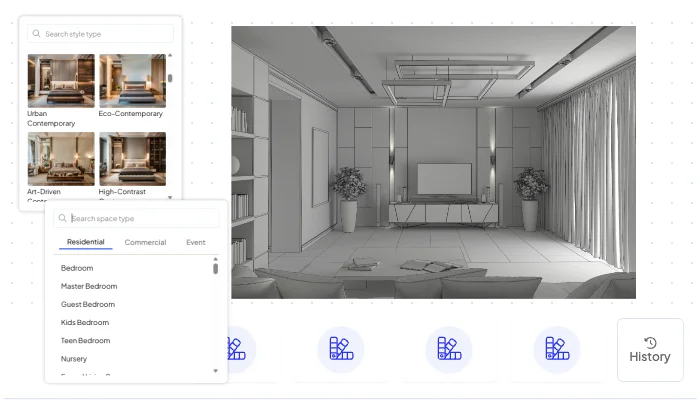The width and height of the screenshot is (700, 400).
Task: Click the History clock icon
Action: pyautogui.click(x=650, y=342)
